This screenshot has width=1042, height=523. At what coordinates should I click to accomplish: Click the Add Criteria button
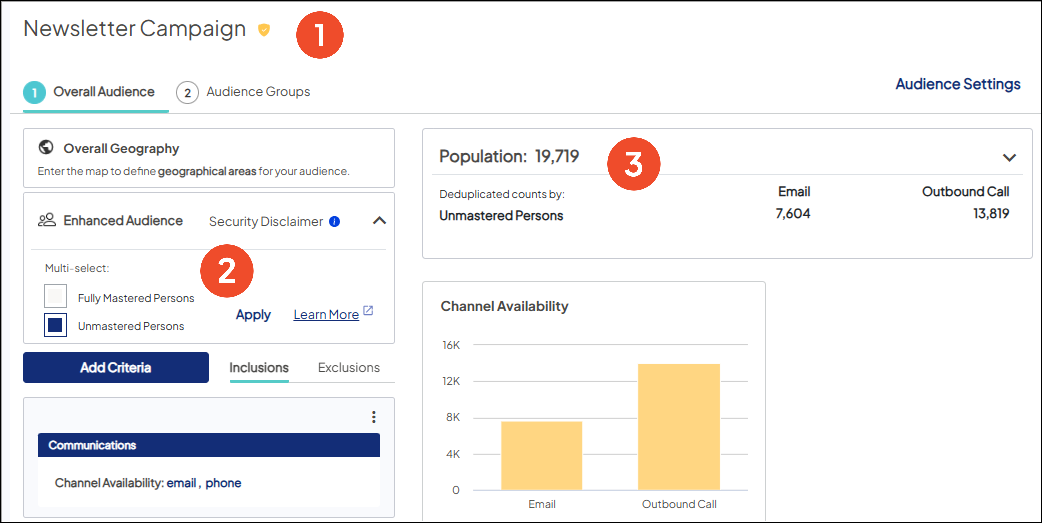click(x=116, y=367)
